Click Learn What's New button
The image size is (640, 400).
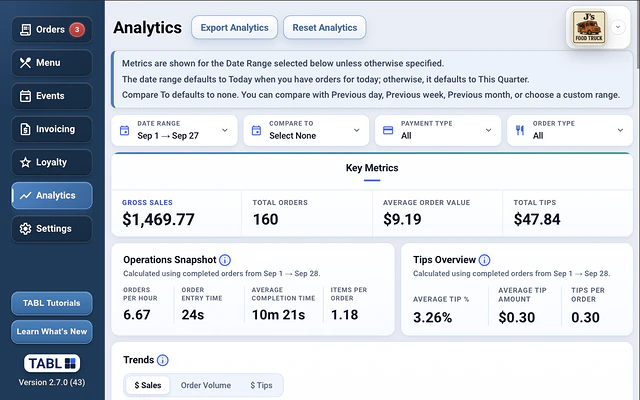tap(52, 331)
